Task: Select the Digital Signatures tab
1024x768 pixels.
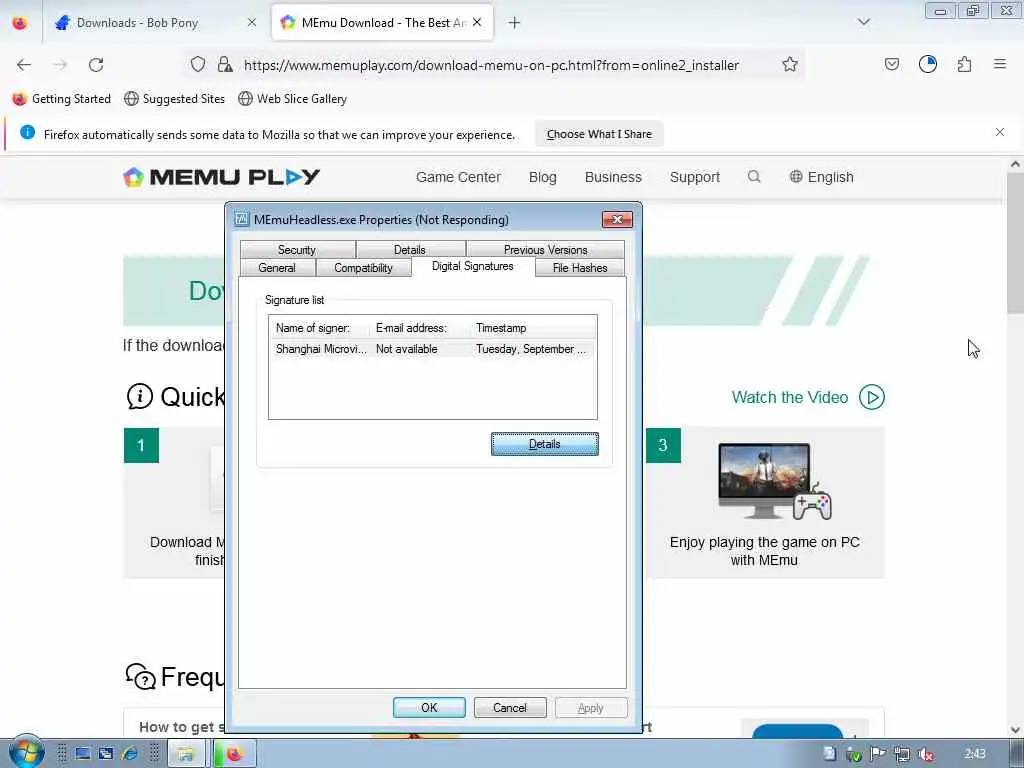Action: point(473,266)
